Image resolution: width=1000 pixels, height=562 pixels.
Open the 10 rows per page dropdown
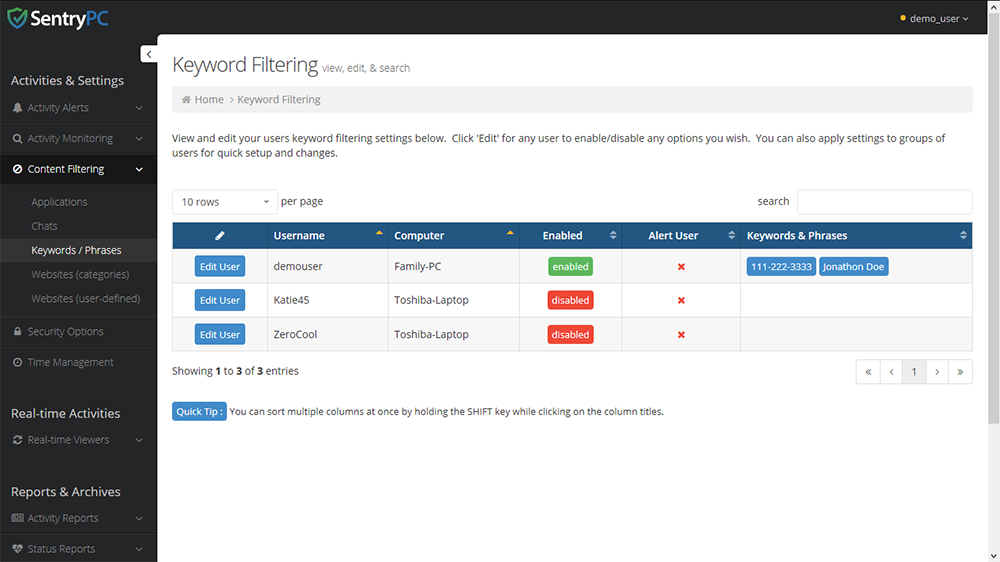(x=224, y=202)
